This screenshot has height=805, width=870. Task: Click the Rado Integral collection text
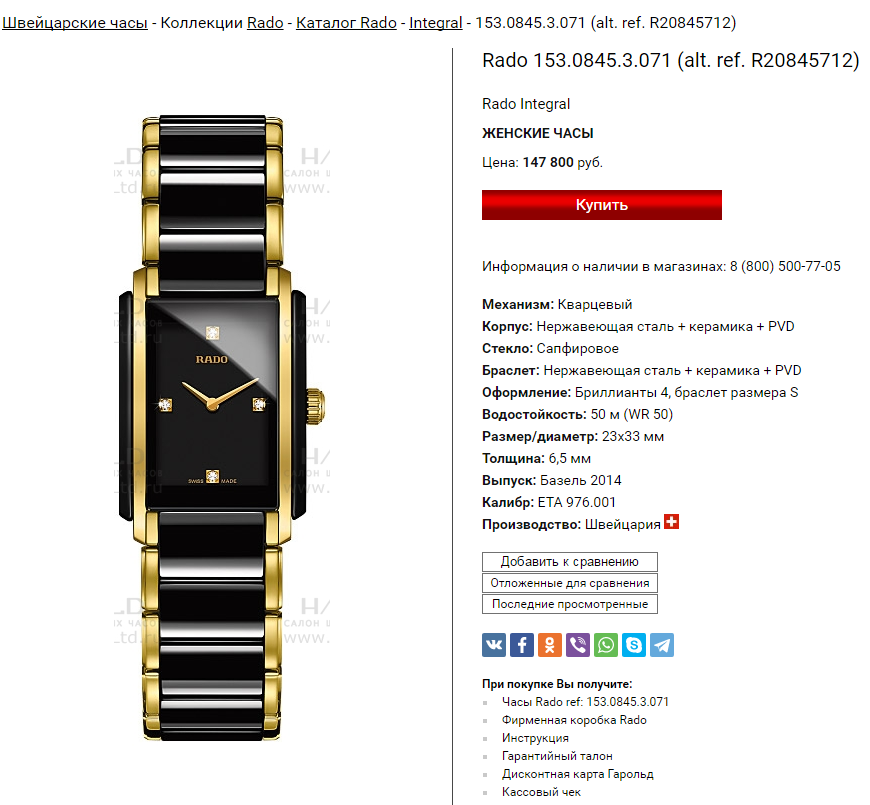(526, 104)
